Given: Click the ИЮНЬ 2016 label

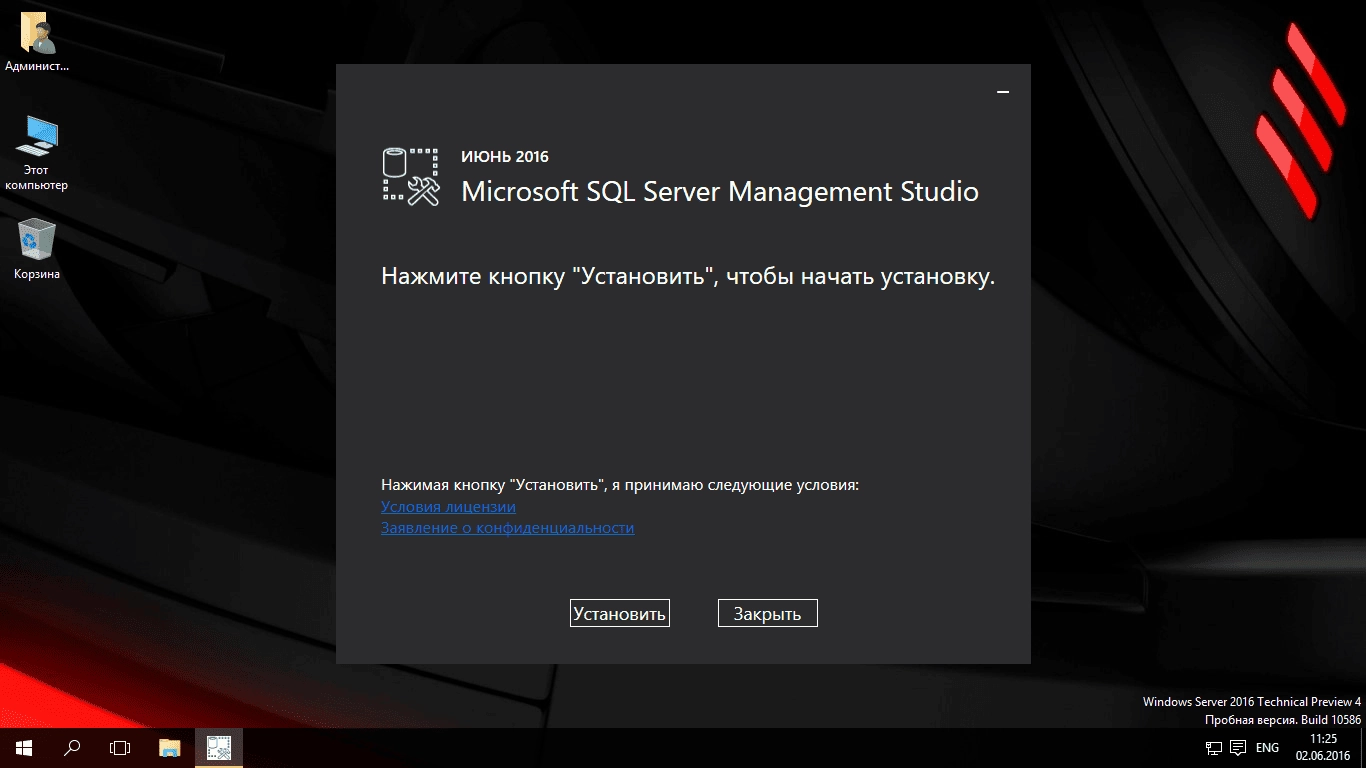Looking at the screenshot, I should pyautogui.click(x=505, y=157).
